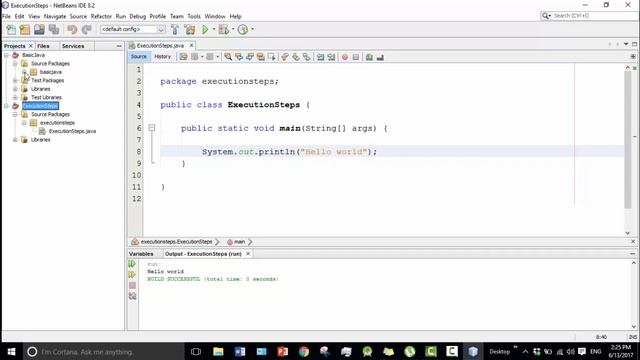Click Find Previous Occurrence editor icon
Viewport: 640px width, 360px height.
click(x=239, y=57)
